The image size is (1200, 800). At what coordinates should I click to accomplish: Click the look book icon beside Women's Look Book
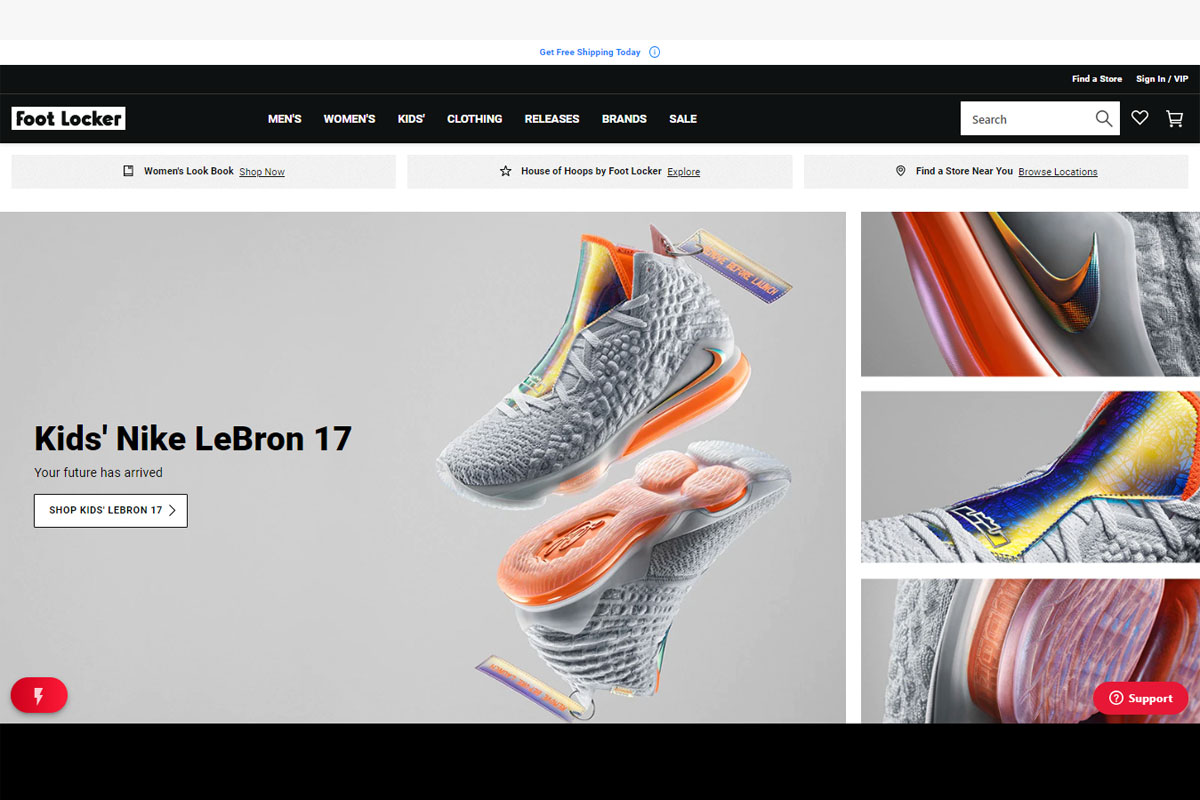point(128,170)
